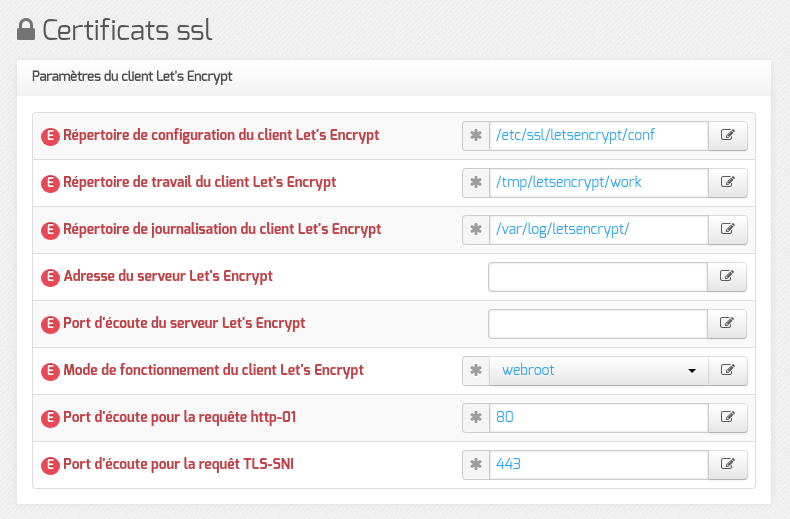Screen dimensions: 790x519
Task: Click the empty Port d'écoute du serveur field
Action: [598, 323]
